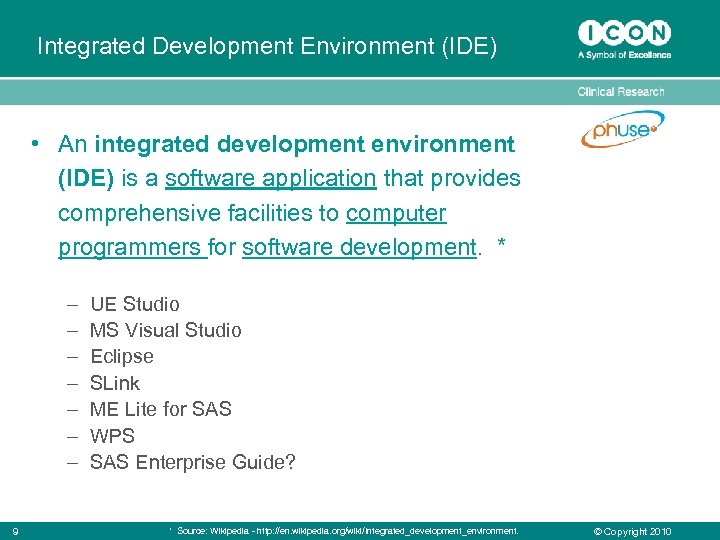The width and height of the screenshot is (720, 540).
Task: Click slide number 9 in the footer
Action: coord(16,532)
